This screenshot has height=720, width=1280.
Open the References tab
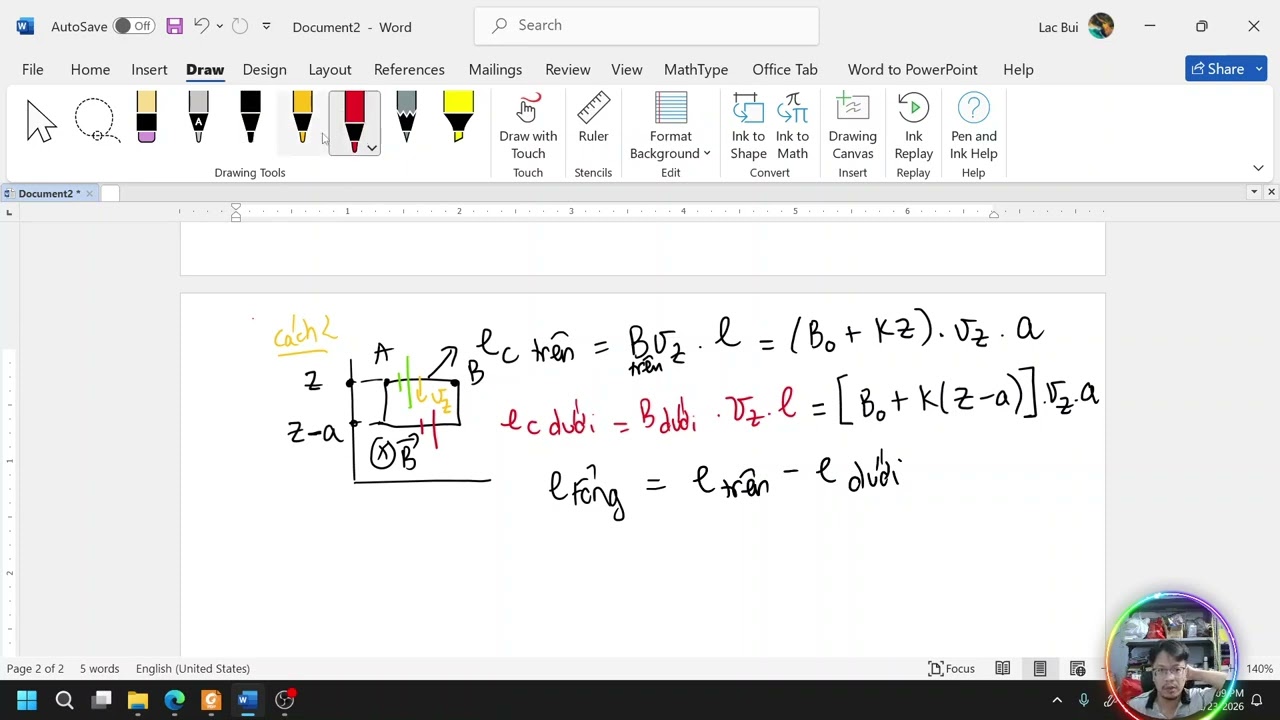[x=409, y=69]
